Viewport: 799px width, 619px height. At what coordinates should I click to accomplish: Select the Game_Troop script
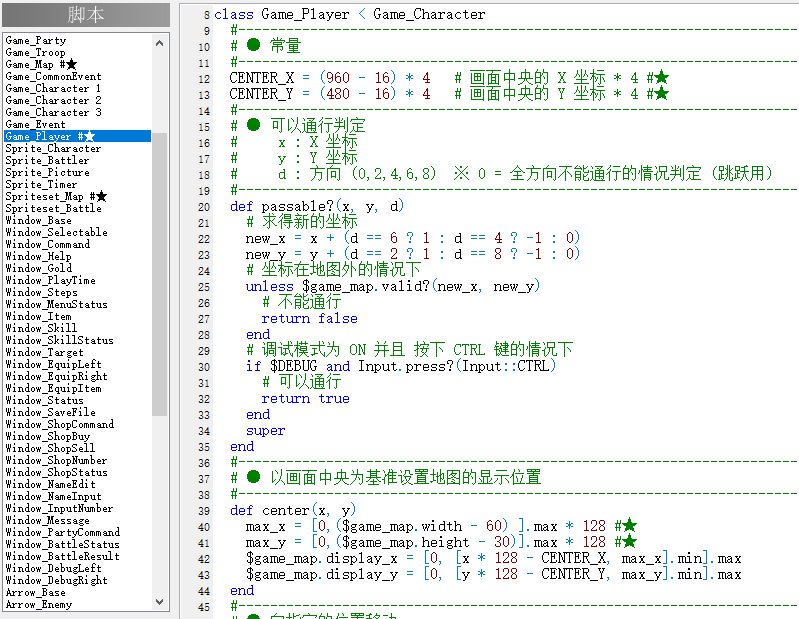(x=35, y=52)
